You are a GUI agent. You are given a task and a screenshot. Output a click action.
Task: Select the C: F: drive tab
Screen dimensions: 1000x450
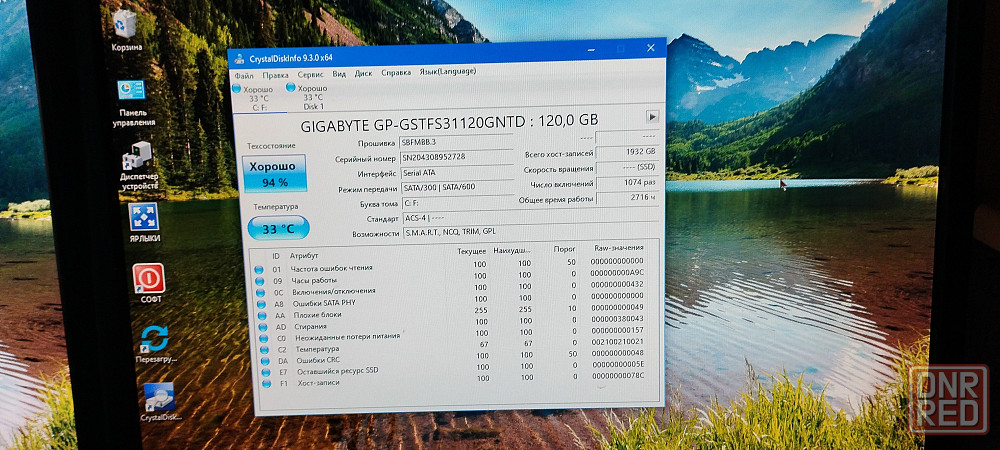(256, 98)
